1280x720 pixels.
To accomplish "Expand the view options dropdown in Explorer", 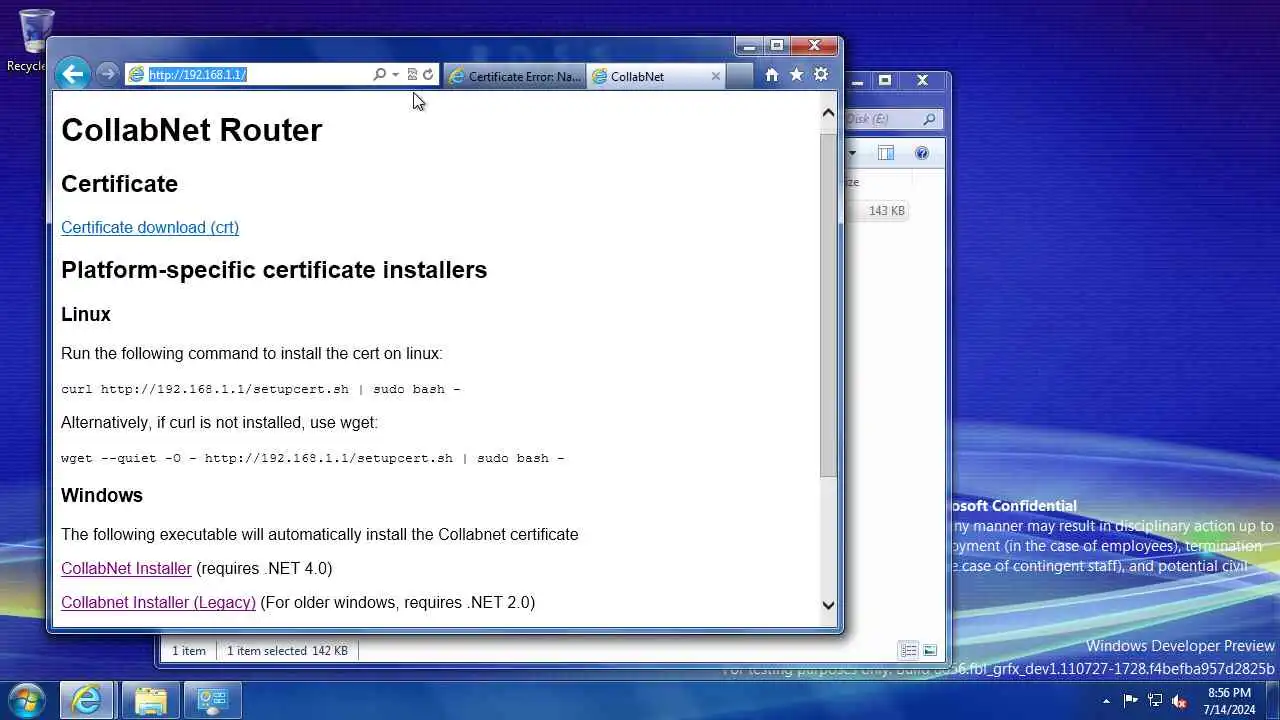I will tap(852, 153).
